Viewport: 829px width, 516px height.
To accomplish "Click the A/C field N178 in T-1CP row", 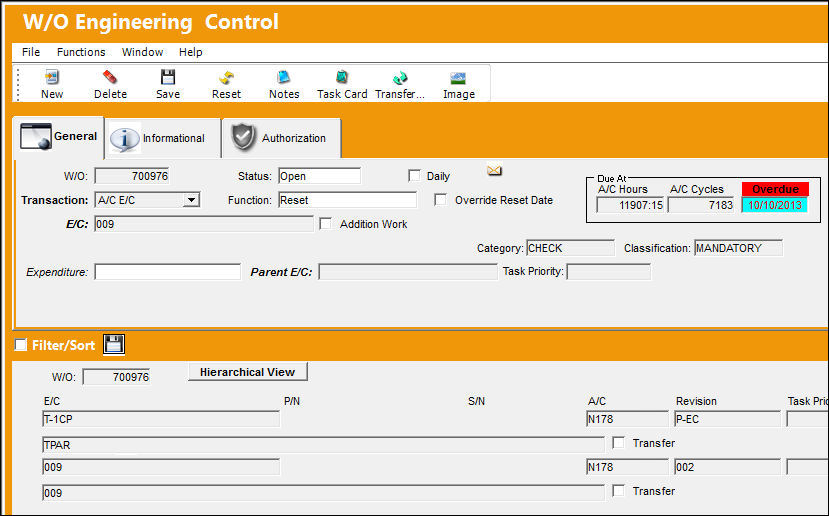I will point(627,419).
